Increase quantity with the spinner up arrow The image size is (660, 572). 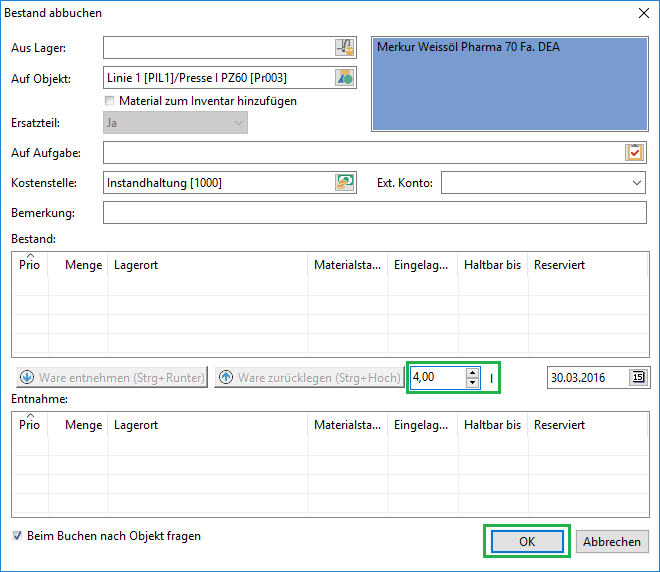point(472,372)
